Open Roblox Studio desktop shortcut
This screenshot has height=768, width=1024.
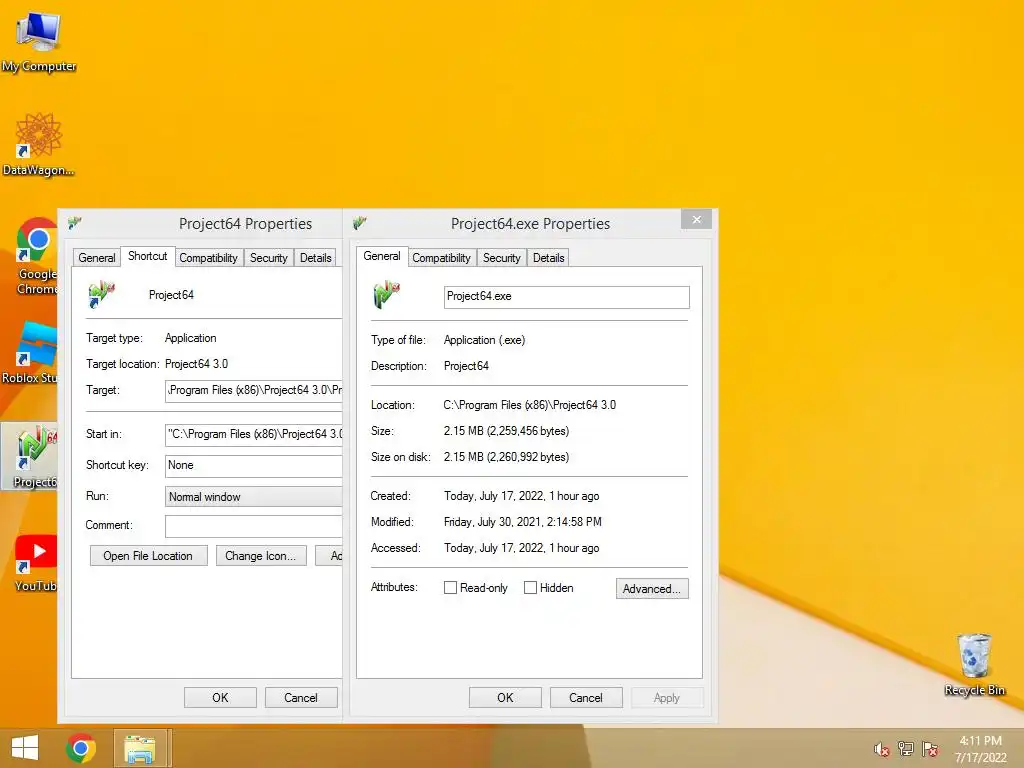coord(29,353)
